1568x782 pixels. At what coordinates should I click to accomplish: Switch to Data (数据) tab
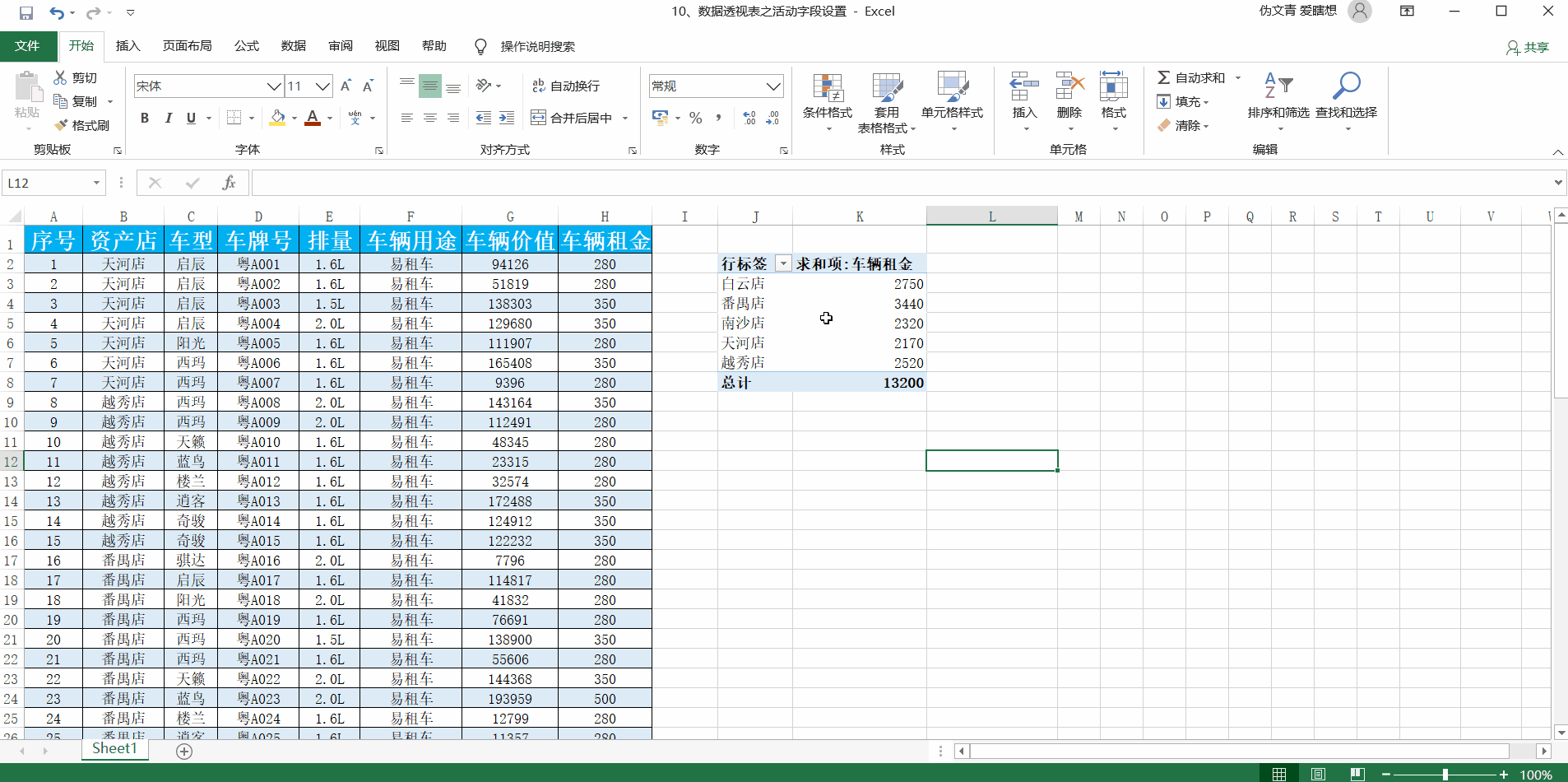pyautogui.click(x=294, y=46)
